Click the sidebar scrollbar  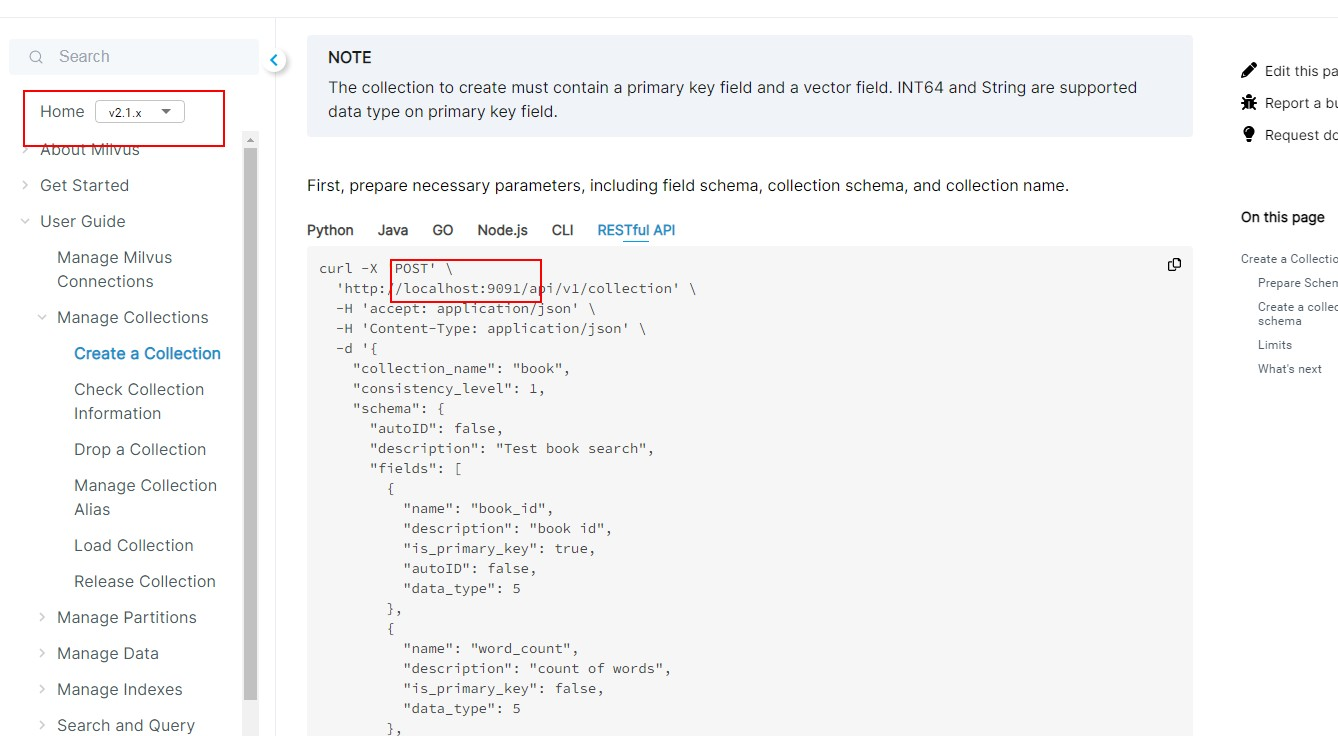[250, 420]
